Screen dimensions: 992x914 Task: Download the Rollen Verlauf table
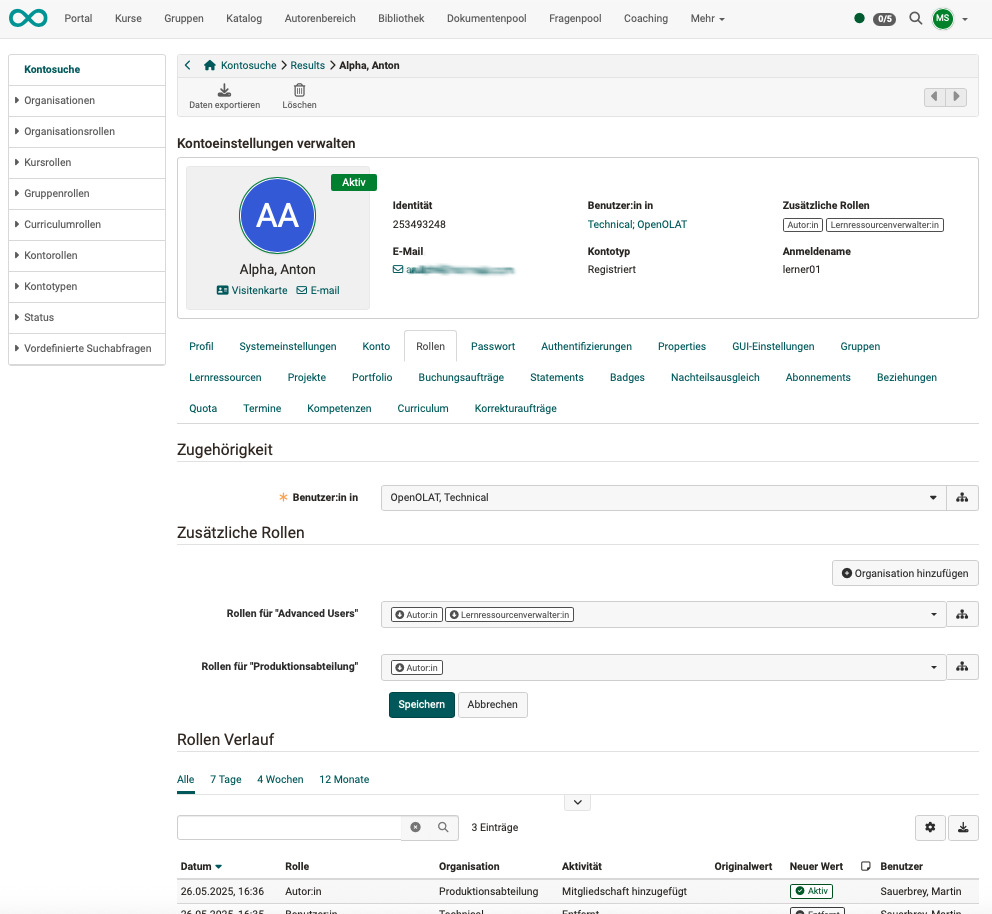coord(963,827)
